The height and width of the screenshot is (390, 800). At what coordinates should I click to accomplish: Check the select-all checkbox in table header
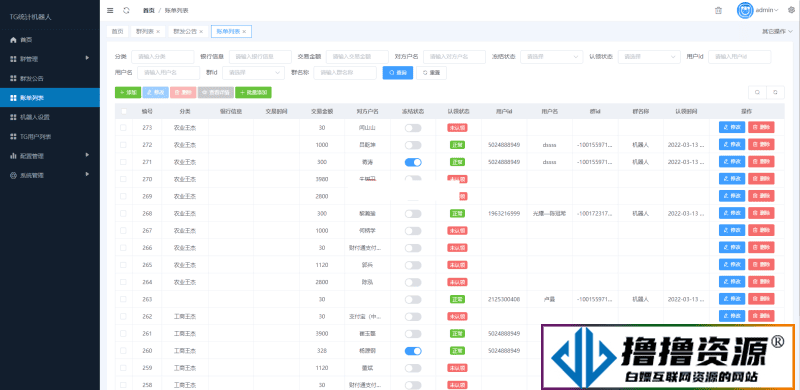(123, 111)
